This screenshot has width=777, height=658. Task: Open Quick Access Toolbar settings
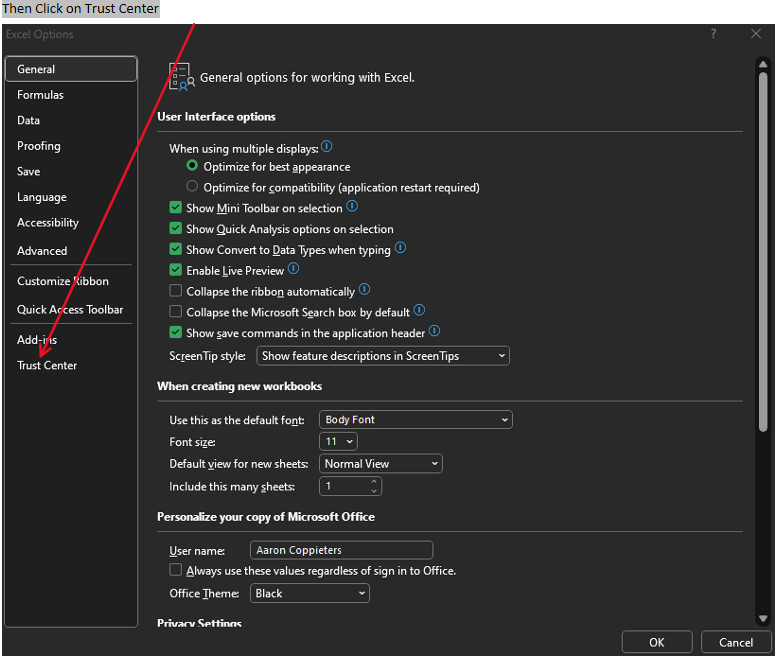pyautogui.click(x=71, y=310)
